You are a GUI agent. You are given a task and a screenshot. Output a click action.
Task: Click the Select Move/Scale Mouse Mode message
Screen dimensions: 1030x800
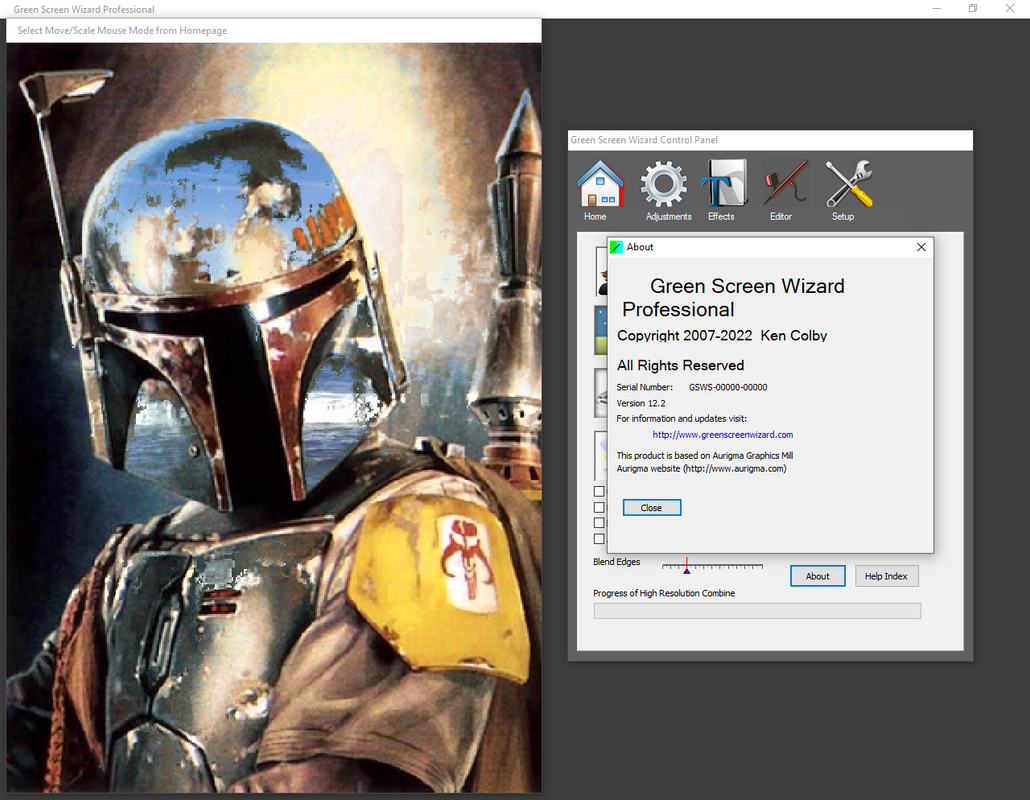click(x=122, y=30)
